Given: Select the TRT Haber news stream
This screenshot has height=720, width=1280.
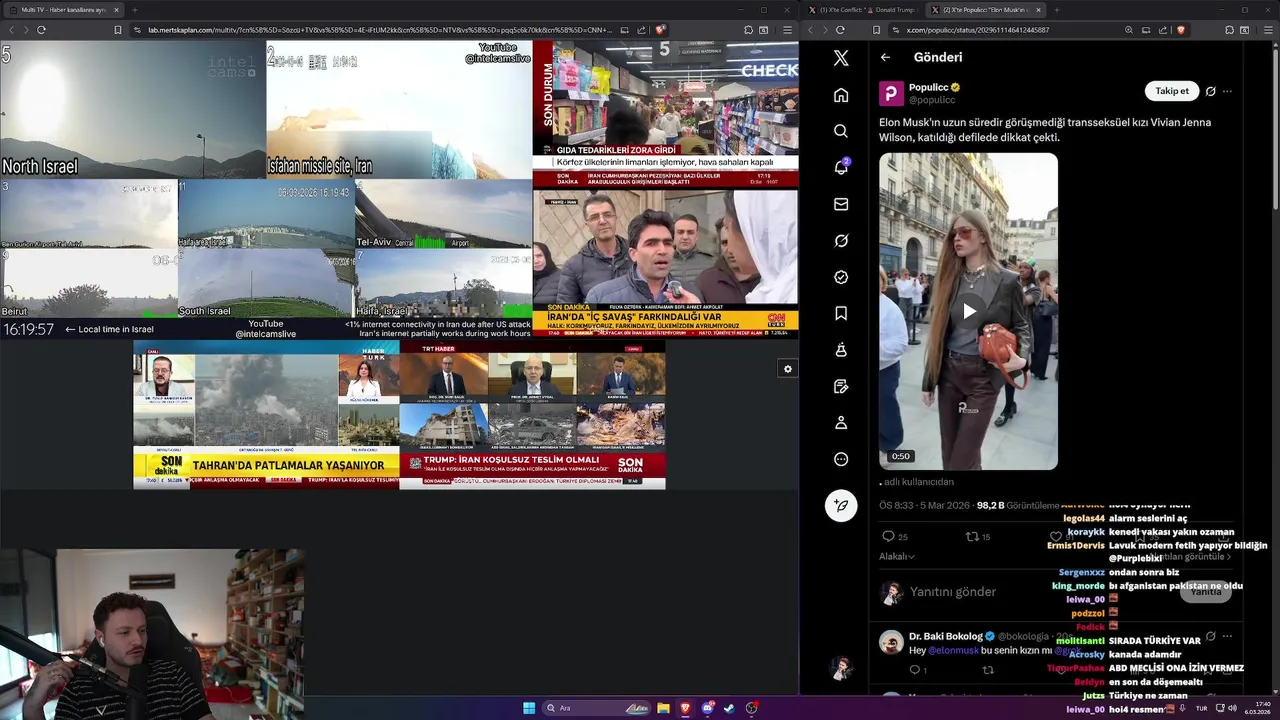Looking at the screenshot, I should 532,414.
